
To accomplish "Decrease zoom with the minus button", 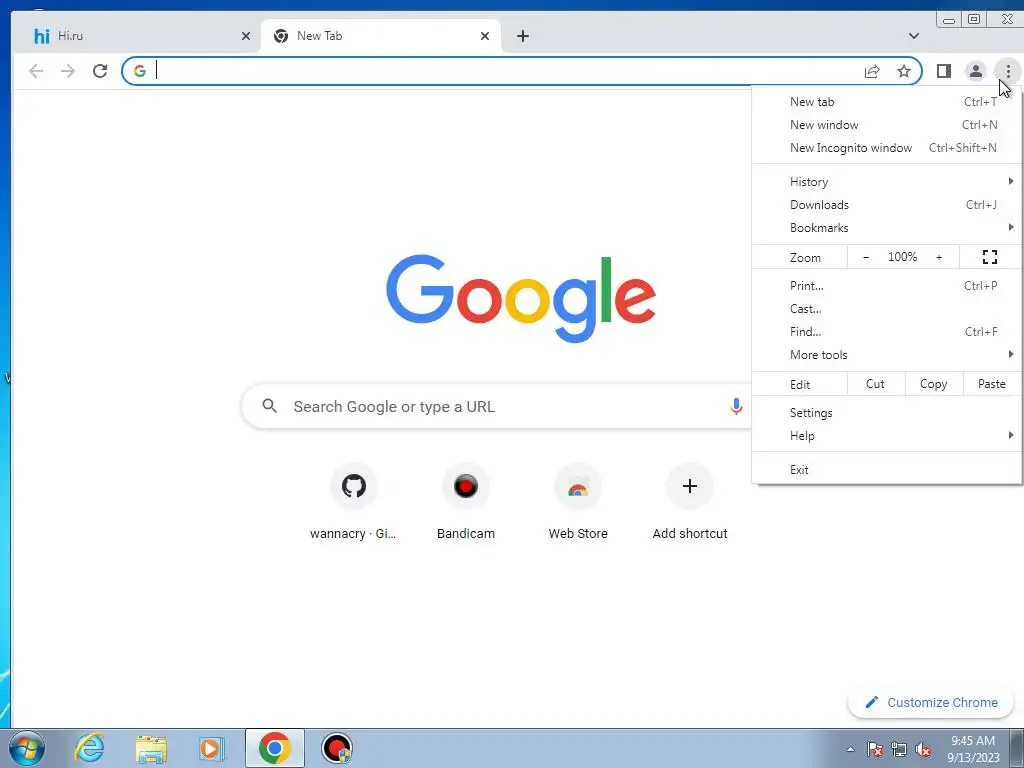I will [866, 257].
